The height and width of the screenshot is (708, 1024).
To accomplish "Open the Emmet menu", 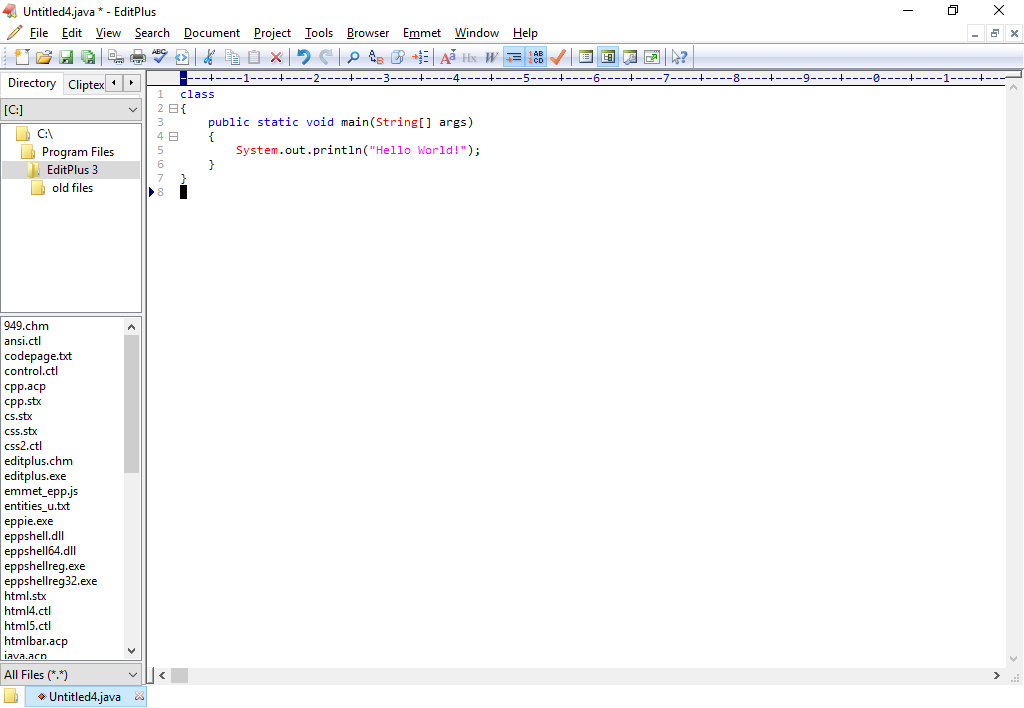I will [x=421, y=32].
